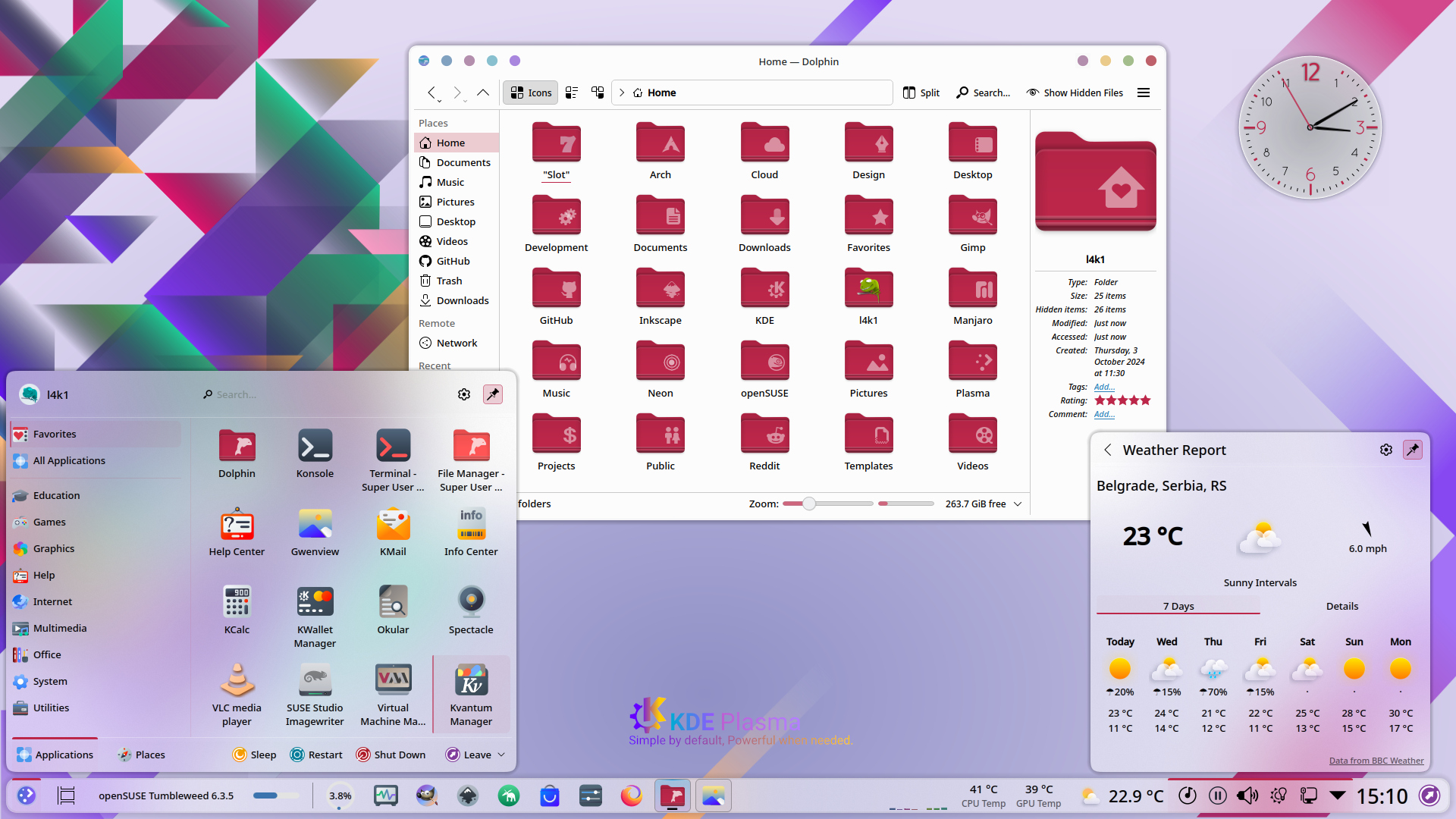Screen dimensions: 1456x819
Task: Open Trash in Places sidebar
Action: coord(457,281)
